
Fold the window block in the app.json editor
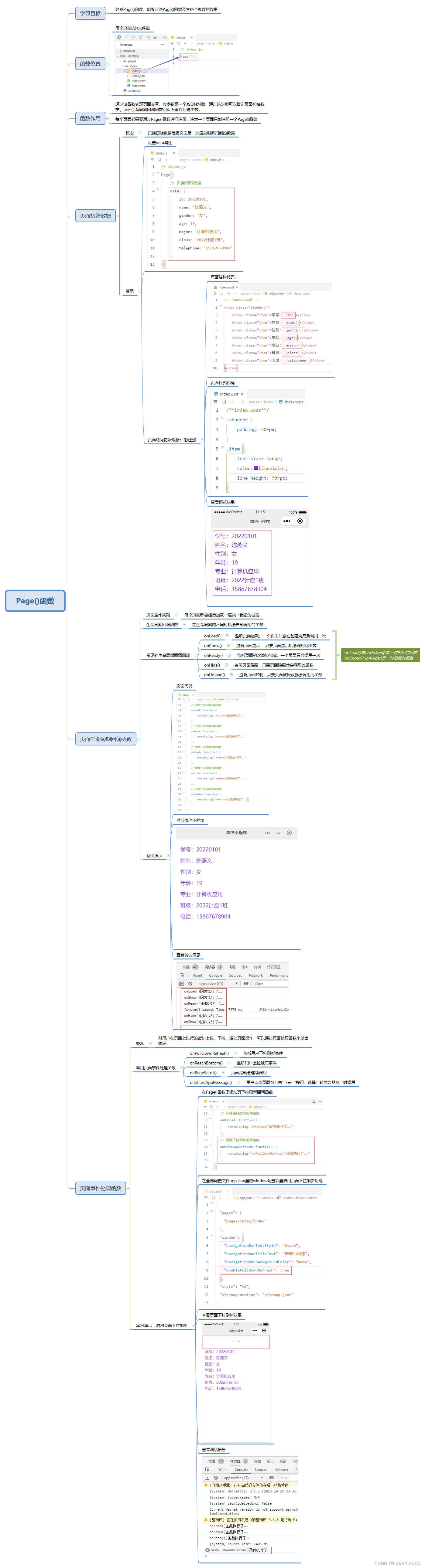(x=211, y=1236)
